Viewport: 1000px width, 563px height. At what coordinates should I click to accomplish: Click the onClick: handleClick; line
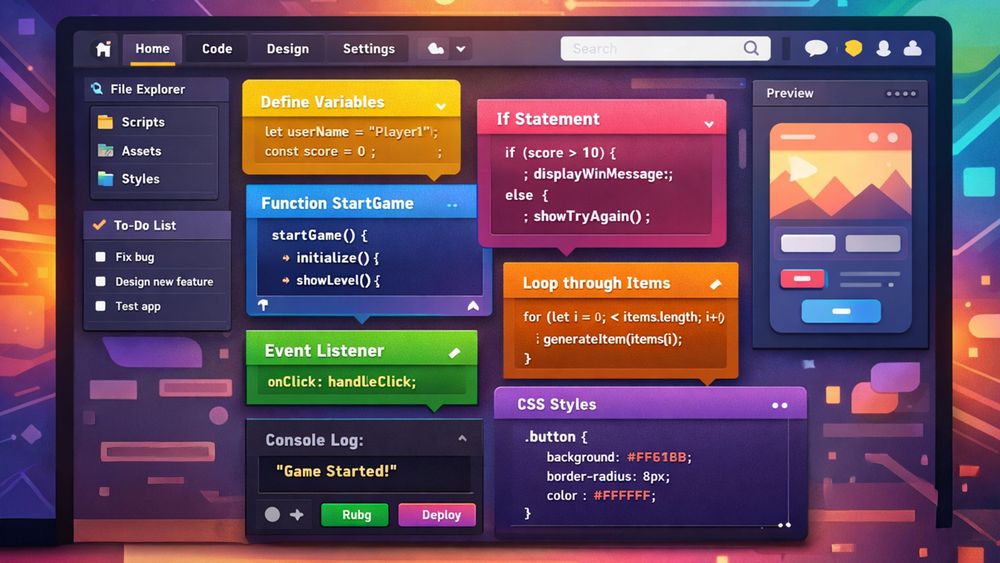tap(341, 381)
